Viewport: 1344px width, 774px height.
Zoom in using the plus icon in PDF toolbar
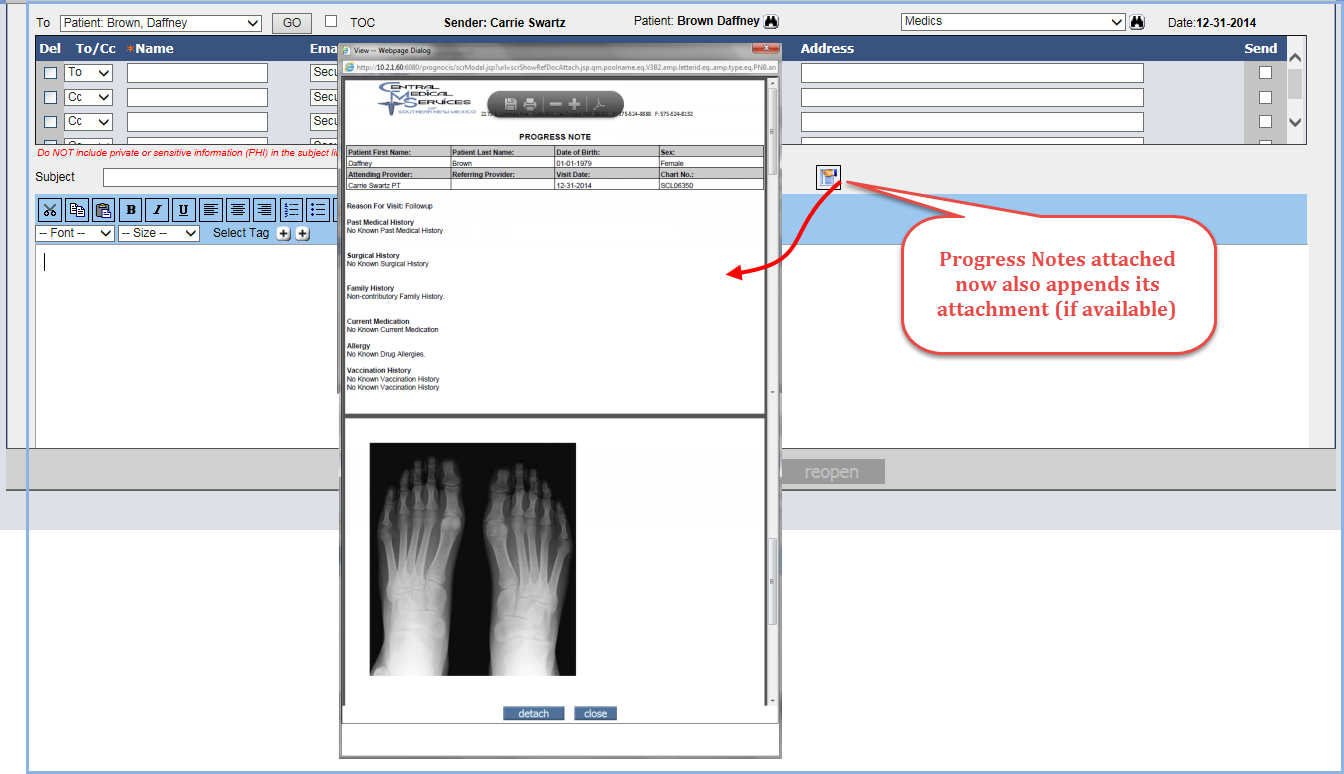(574, 104)
